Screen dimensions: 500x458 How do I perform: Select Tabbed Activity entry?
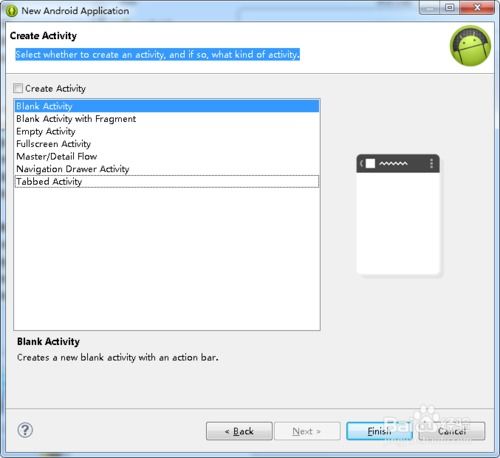pos(167,182)
